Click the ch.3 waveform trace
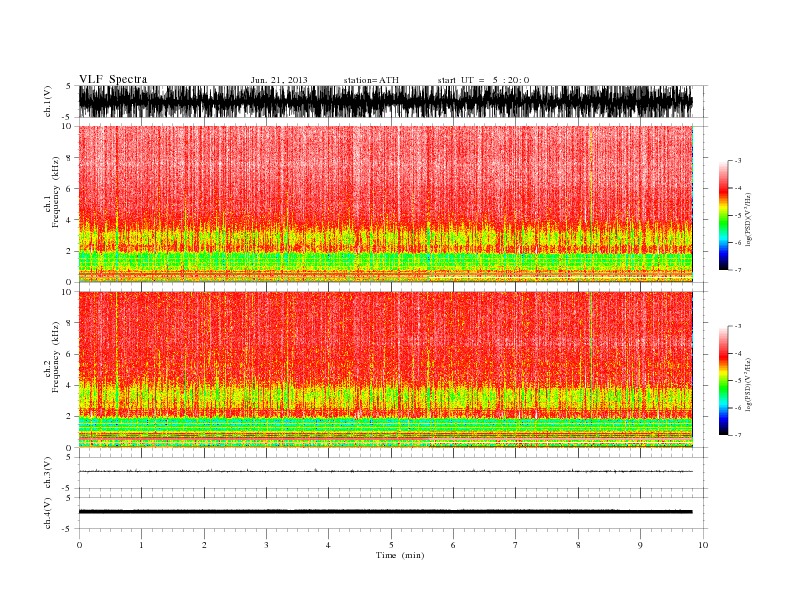This screenshot has width=792, height=612. tap(385, 471)
